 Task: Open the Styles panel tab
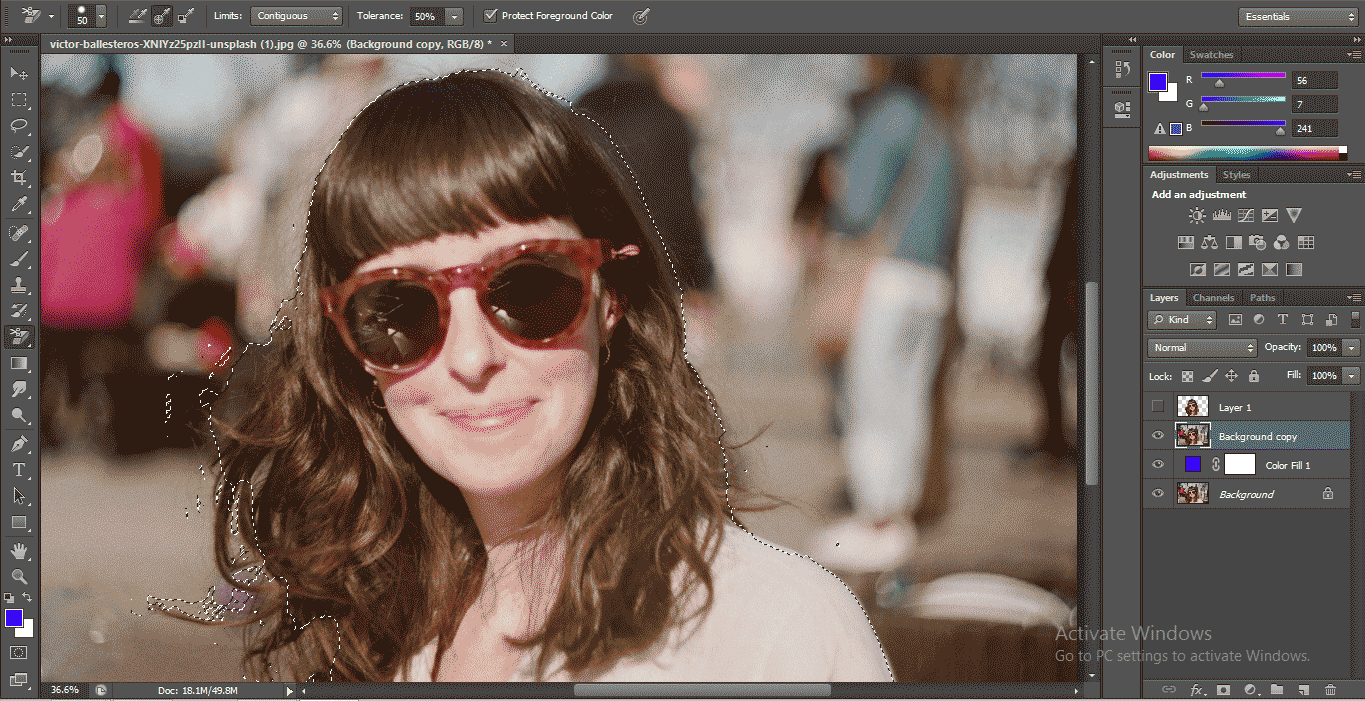[1236, 175]
